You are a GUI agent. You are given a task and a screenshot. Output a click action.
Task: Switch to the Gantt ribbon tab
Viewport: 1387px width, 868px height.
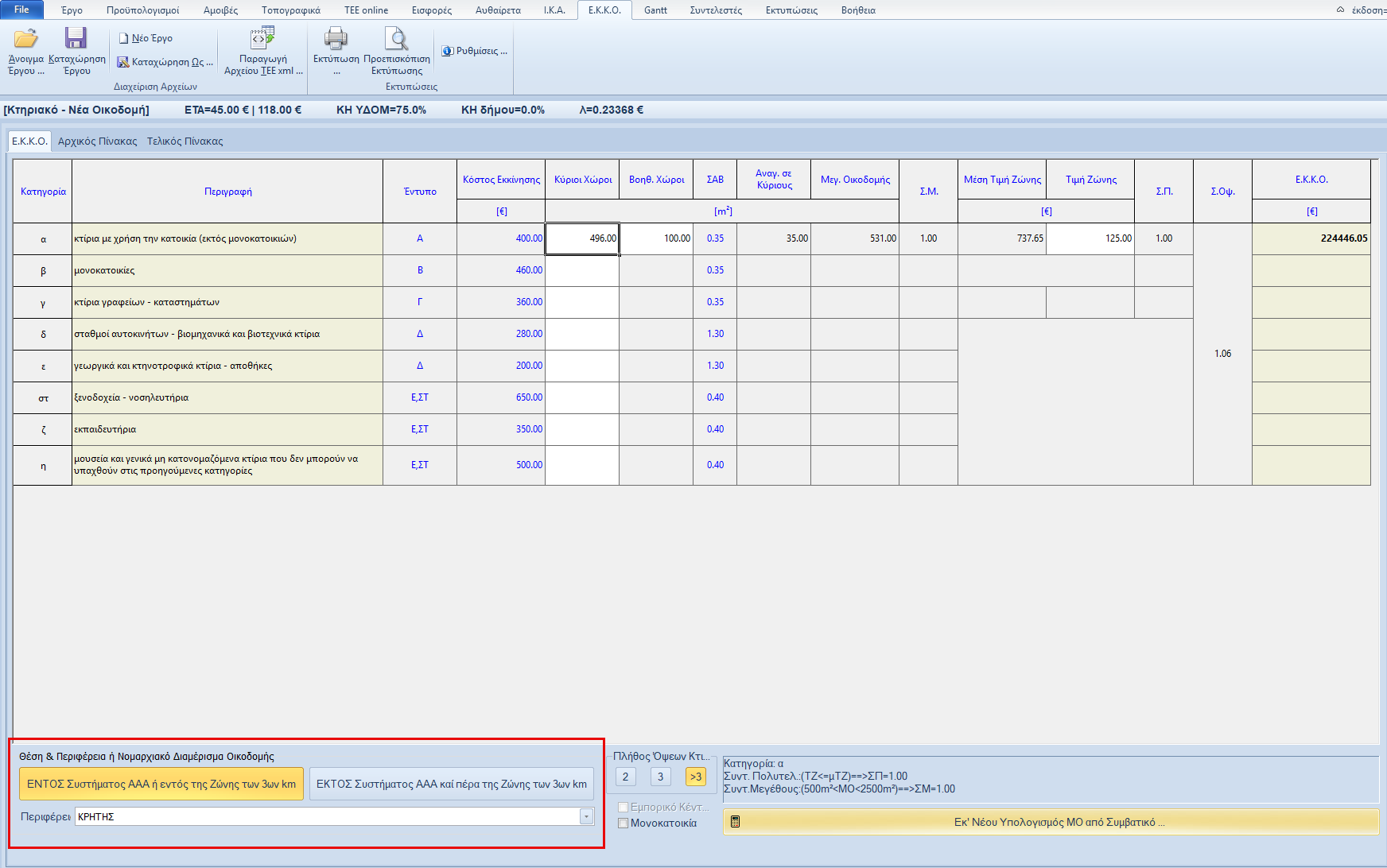point(655,10)
